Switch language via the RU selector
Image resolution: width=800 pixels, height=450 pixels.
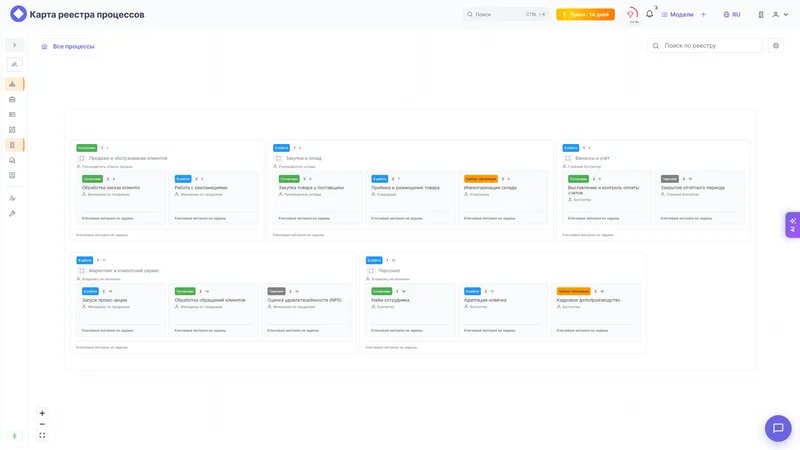pyautogui.click(x=732, y=15)
